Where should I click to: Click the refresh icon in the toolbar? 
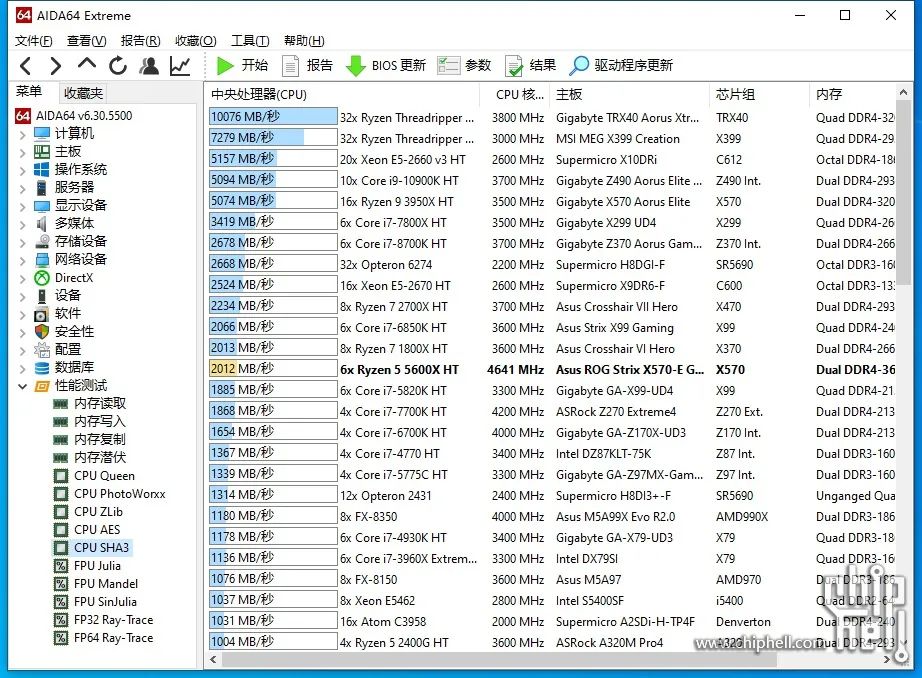(x=118, y=65)
